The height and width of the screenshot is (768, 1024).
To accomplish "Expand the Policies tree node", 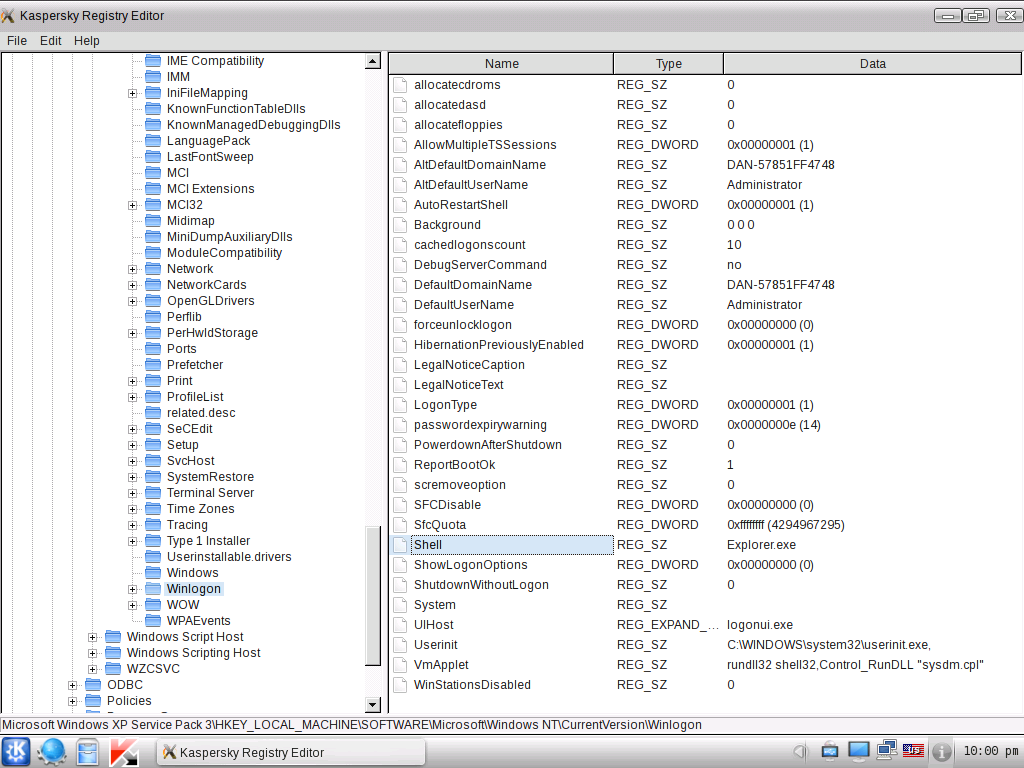I will (72, 701).
